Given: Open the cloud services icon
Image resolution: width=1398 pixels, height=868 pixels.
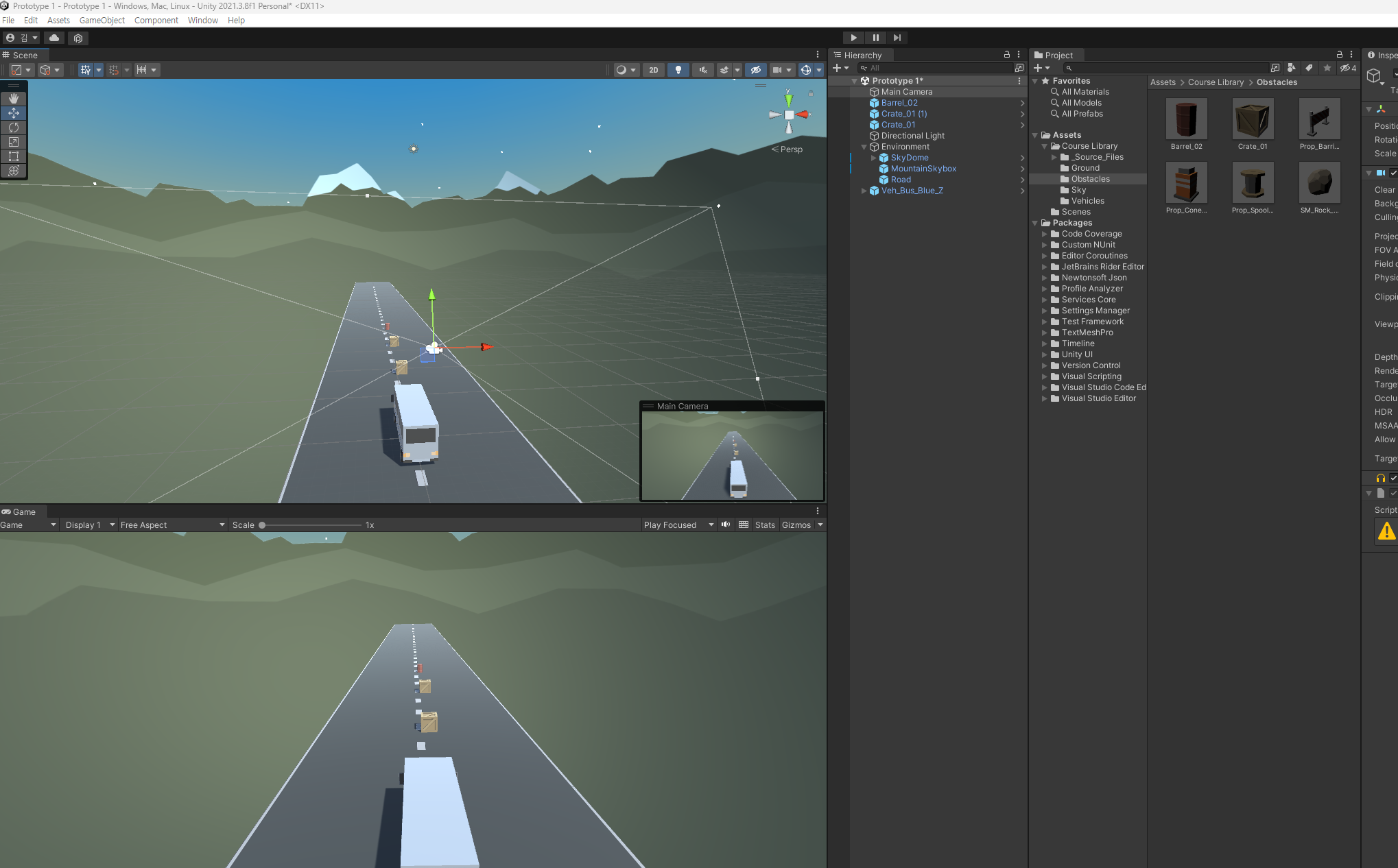Looking at the screenshot, I should pos(54,38).
